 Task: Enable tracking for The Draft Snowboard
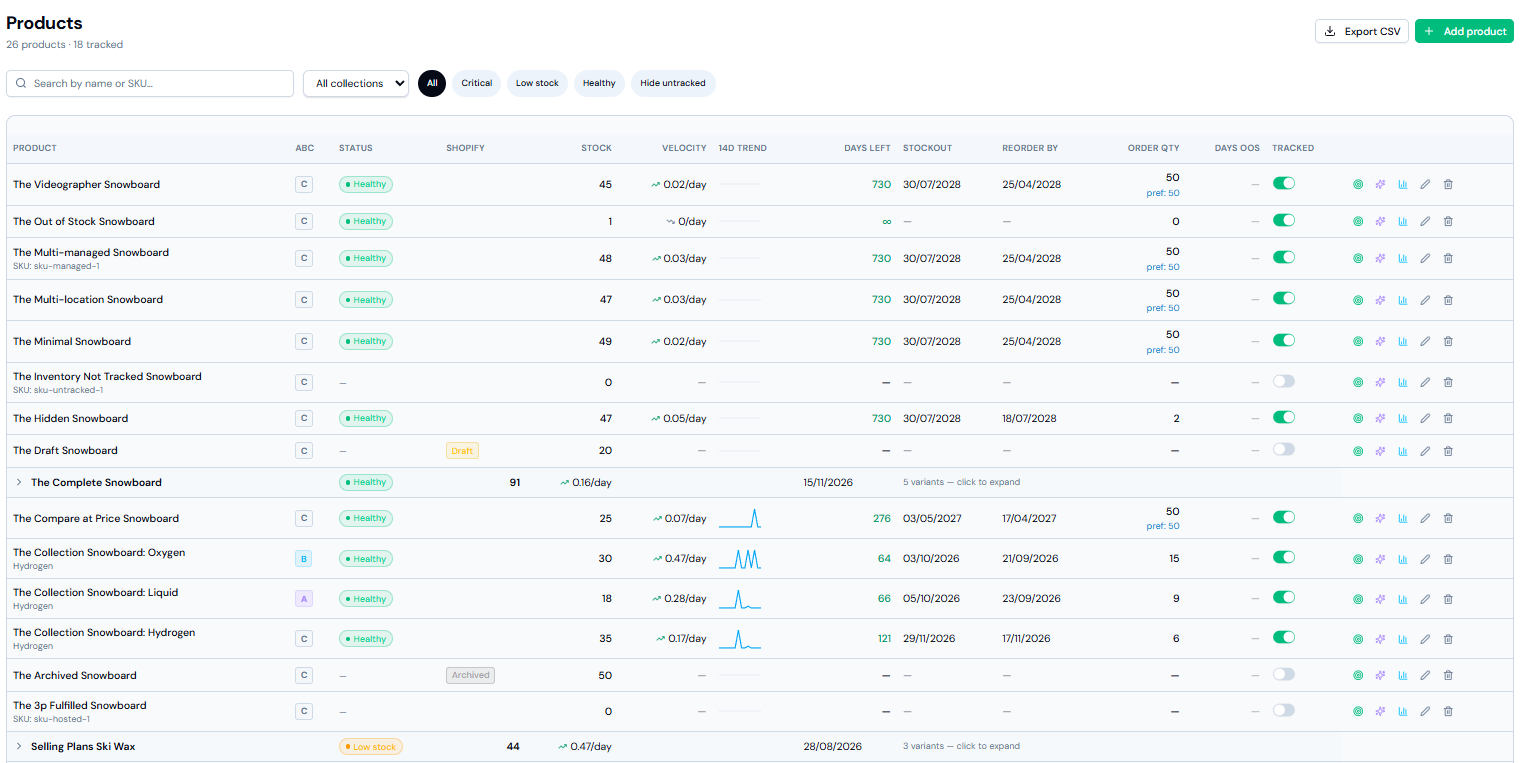[x=1283, y=450]
